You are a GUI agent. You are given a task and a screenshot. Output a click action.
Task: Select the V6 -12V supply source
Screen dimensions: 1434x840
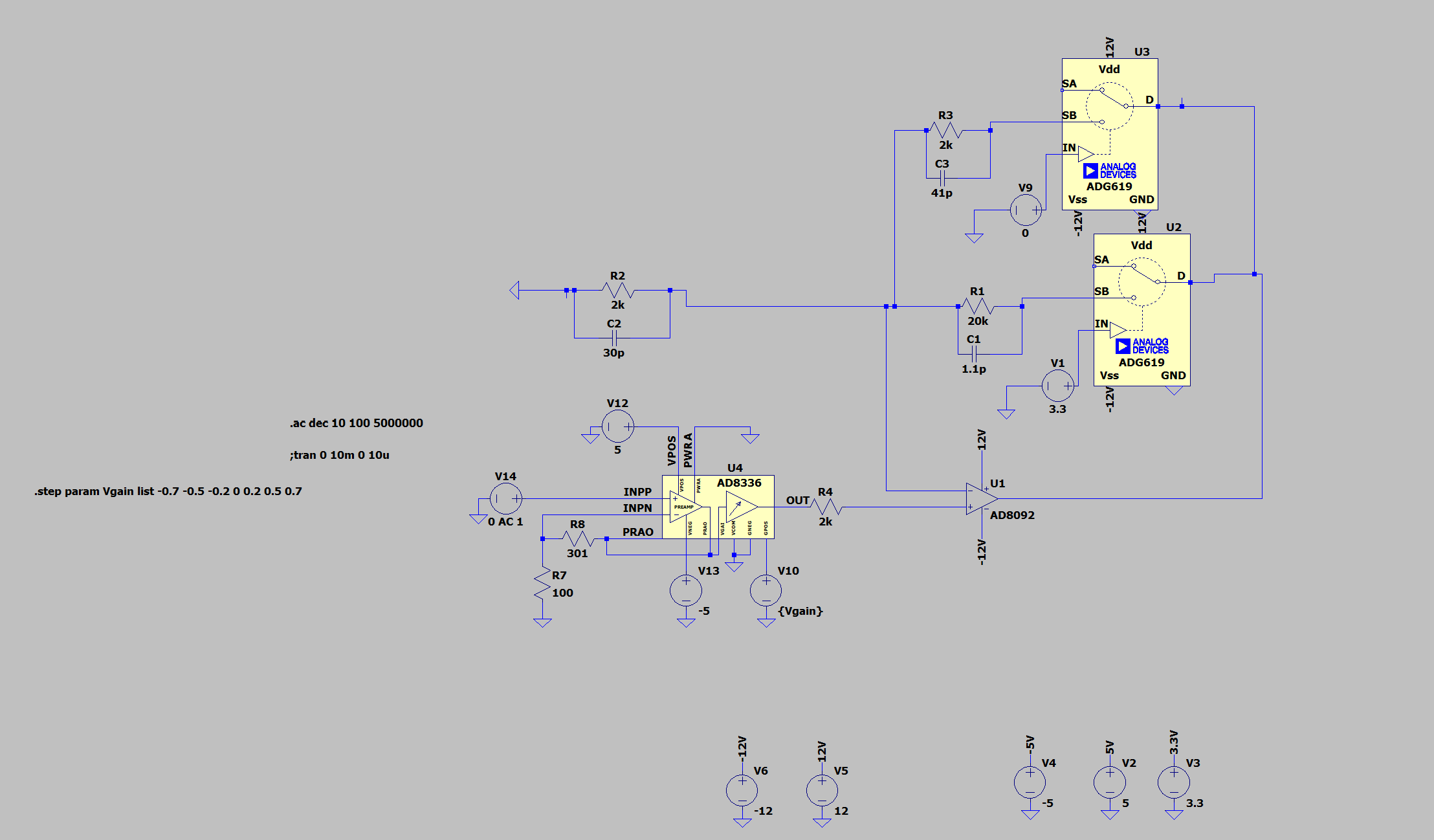(742, 790)
